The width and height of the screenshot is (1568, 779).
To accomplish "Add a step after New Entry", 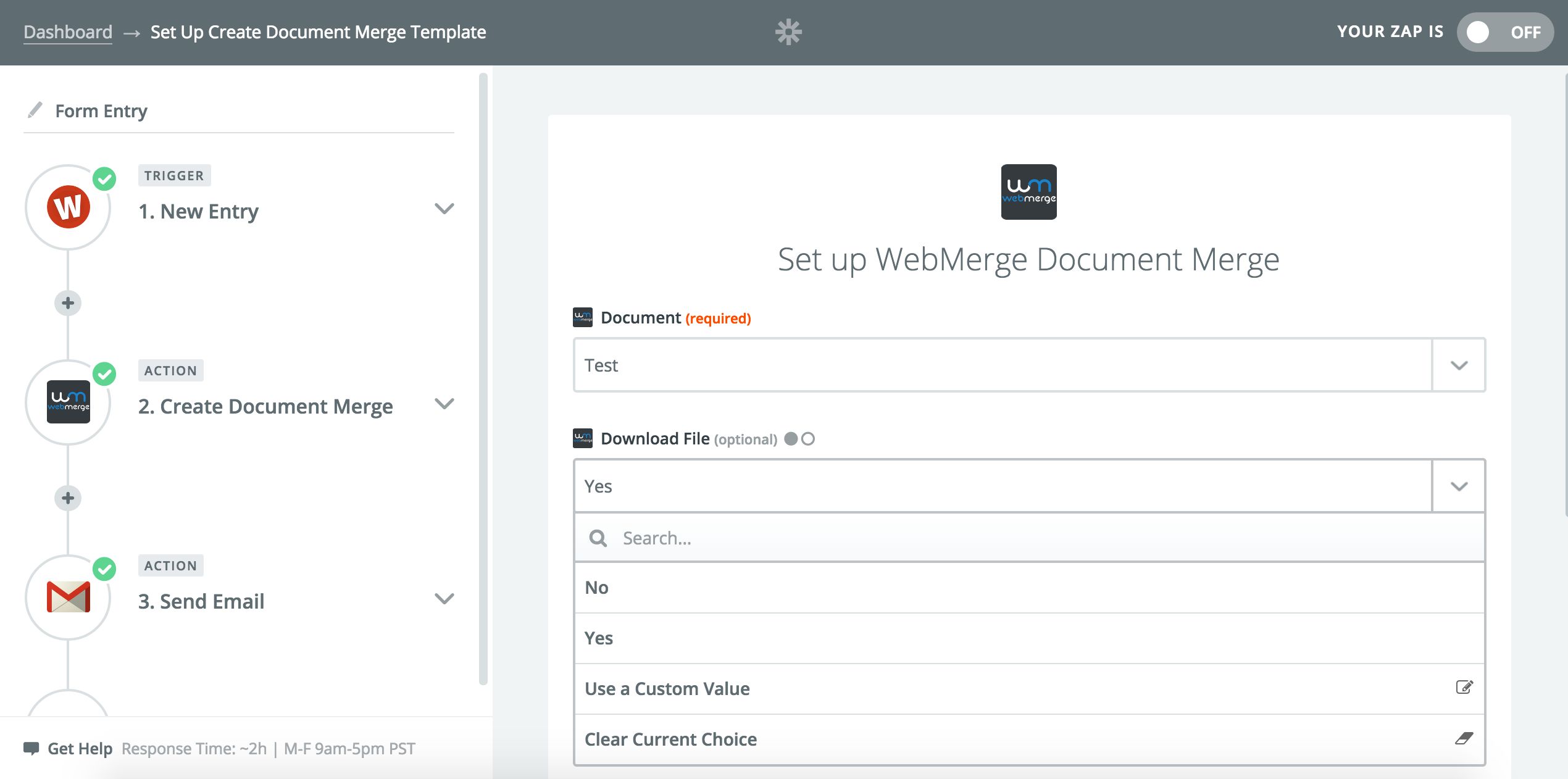I will coord(68,303).
